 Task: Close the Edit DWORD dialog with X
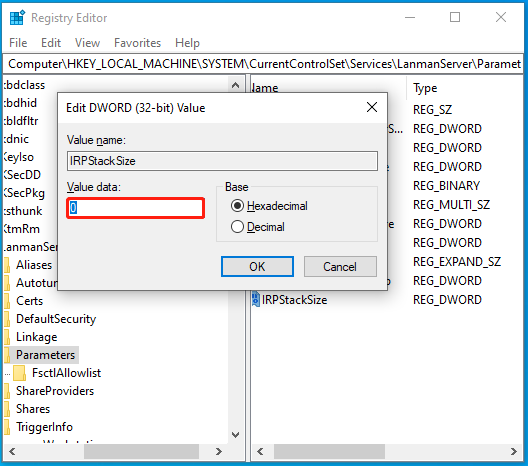372,107
